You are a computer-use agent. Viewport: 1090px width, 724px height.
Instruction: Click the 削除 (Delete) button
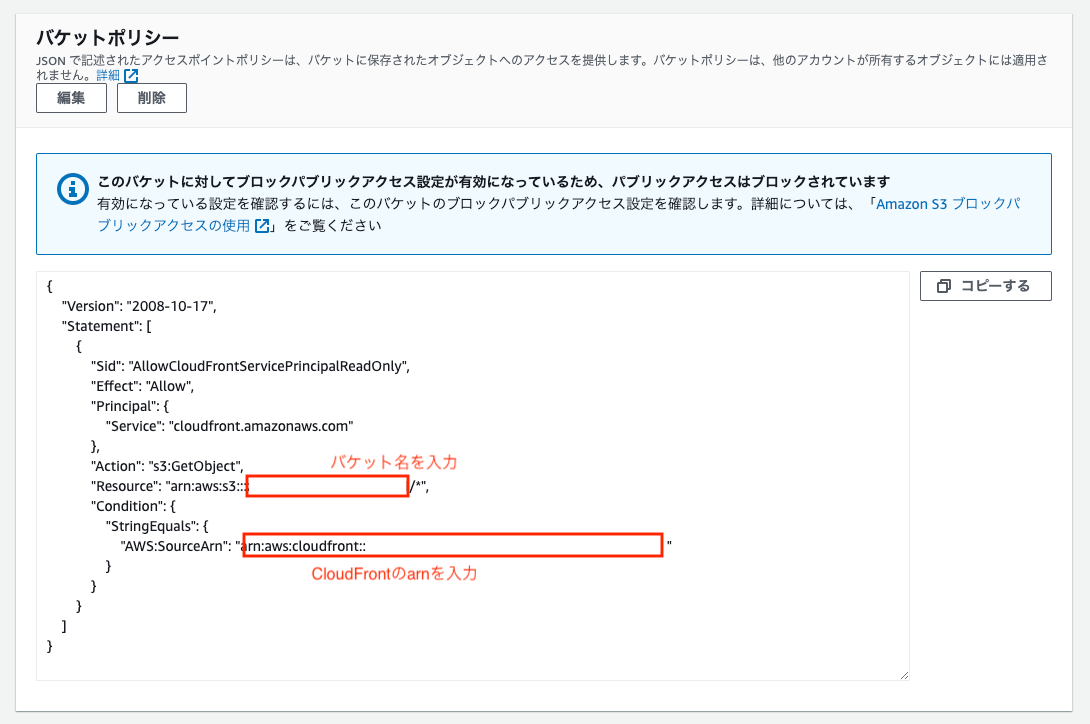tap(152, 98)
